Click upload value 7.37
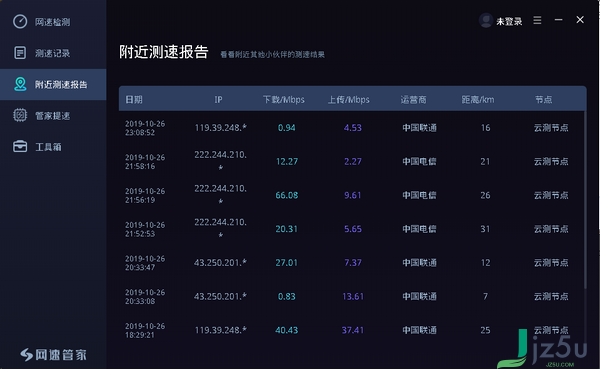600x369 pixels. (352, 262)
